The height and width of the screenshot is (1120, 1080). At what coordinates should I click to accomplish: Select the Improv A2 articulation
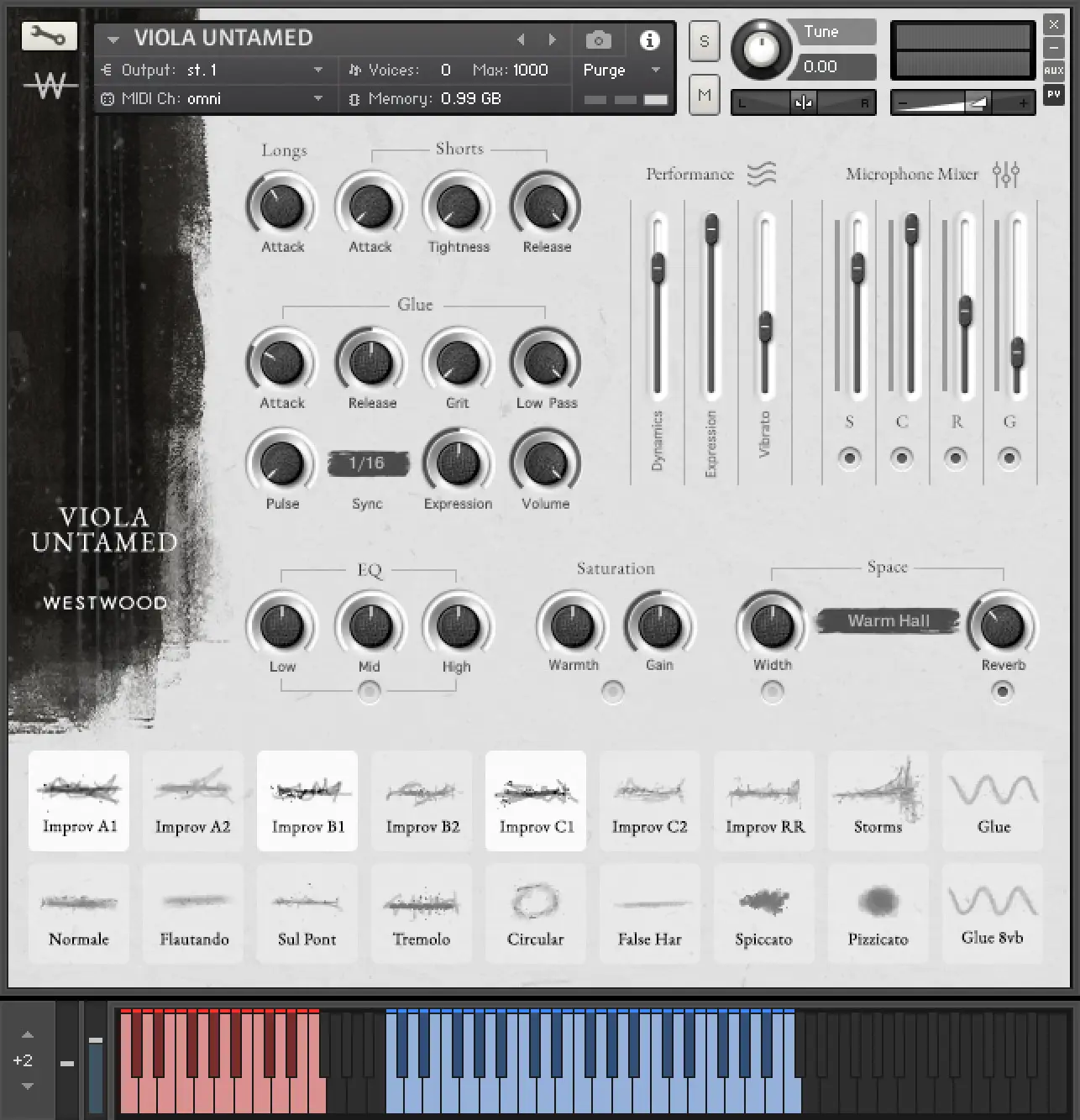point(193,801)
